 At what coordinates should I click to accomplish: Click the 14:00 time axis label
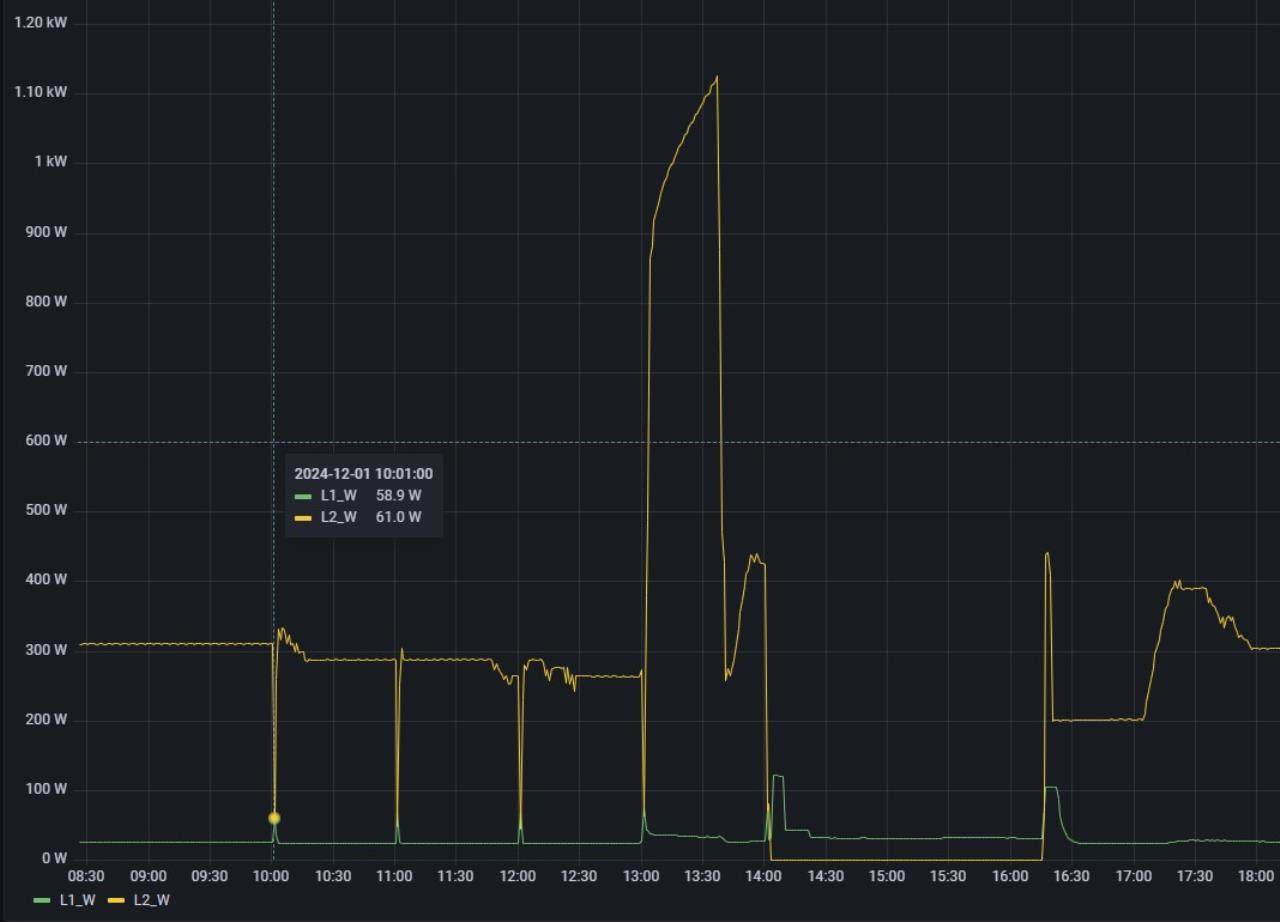pos(764,876)
